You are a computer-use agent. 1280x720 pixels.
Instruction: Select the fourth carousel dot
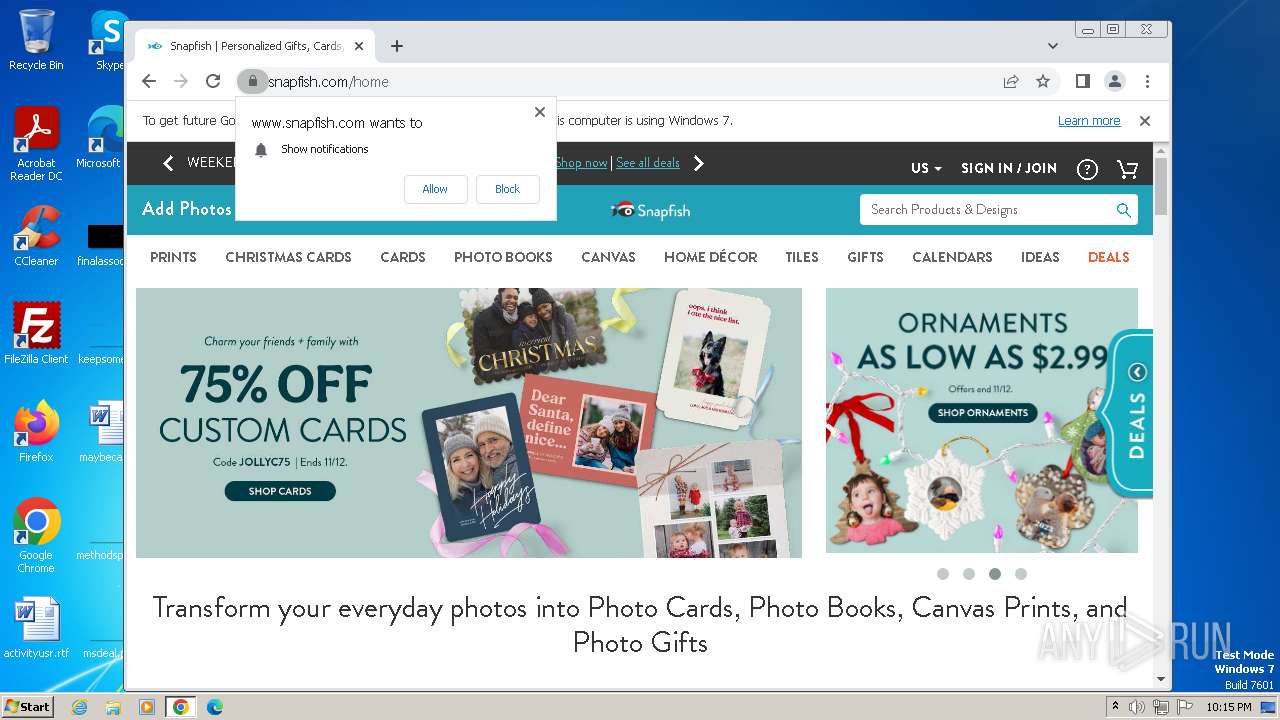pyautogui.click(x=1021, y=574)
